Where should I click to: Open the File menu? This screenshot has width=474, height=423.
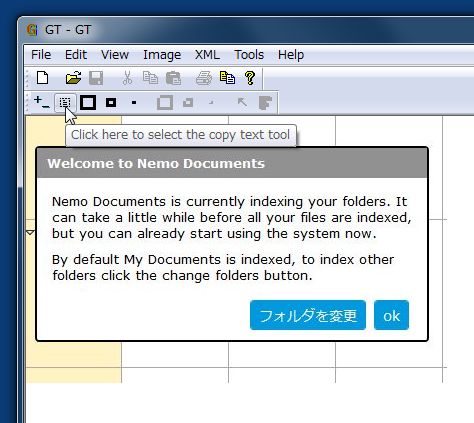41,55
